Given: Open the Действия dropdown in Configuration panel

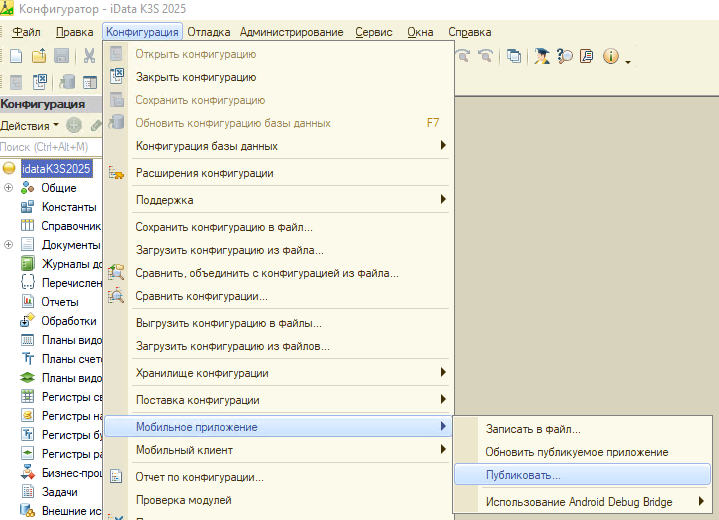Looking at the screenshot, I should 29,126.
